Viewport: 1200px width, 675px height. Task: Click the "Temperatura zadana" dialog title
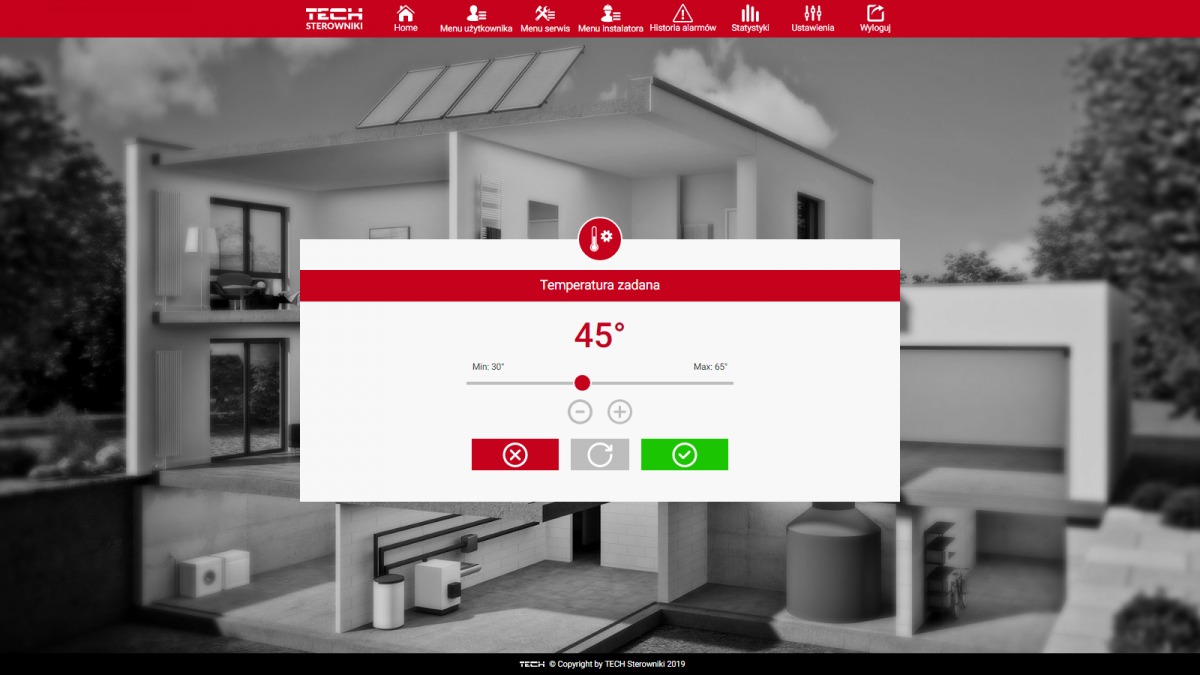(600, 285)
